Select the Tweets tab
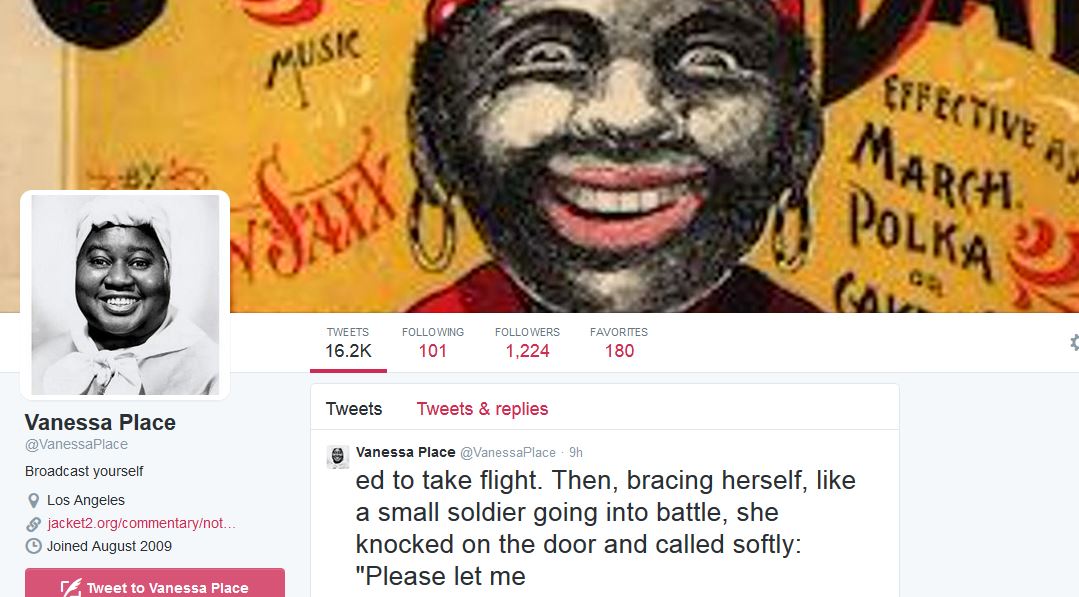The height and width of the screenshot is (597, 1079). point(354,409)
